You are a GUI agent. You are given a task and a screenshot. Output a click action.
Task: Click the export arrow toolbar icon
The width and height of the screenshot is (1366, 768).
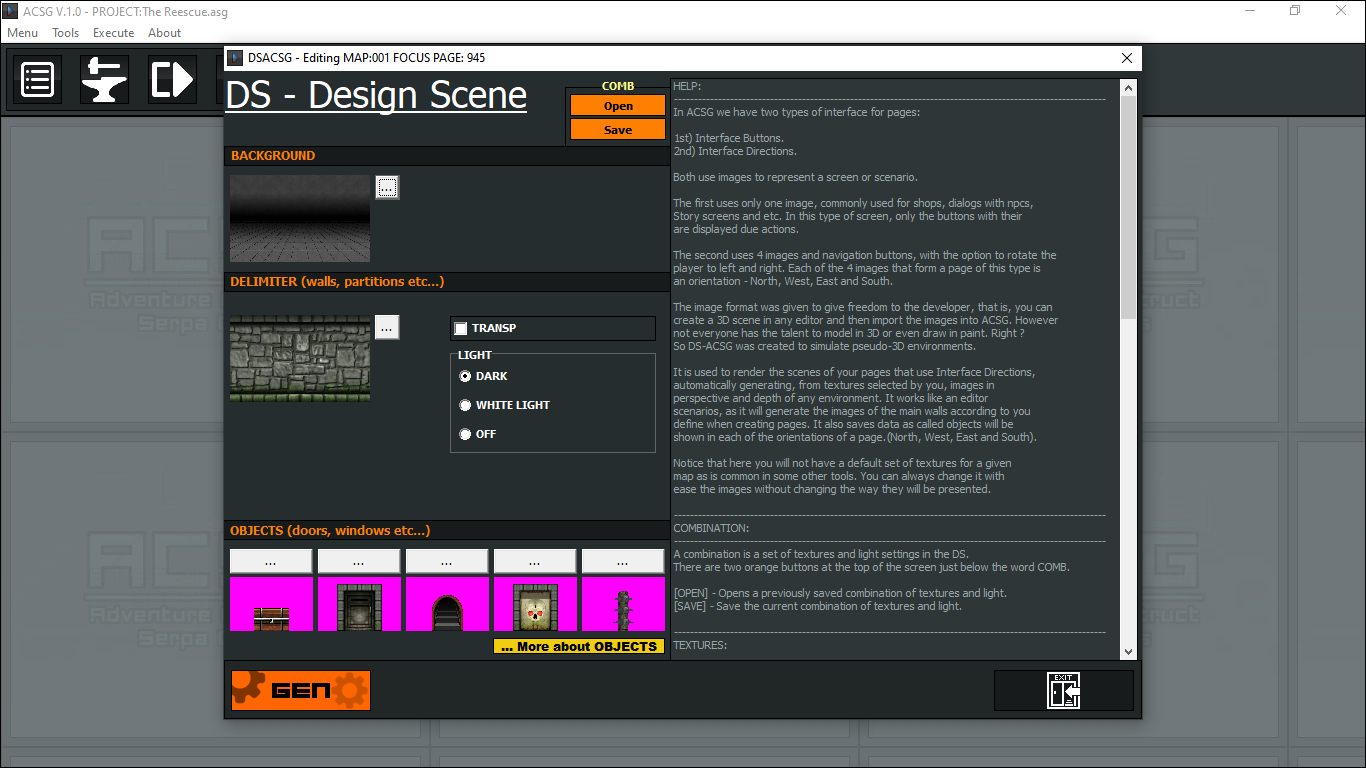click(x=172, y=80)
